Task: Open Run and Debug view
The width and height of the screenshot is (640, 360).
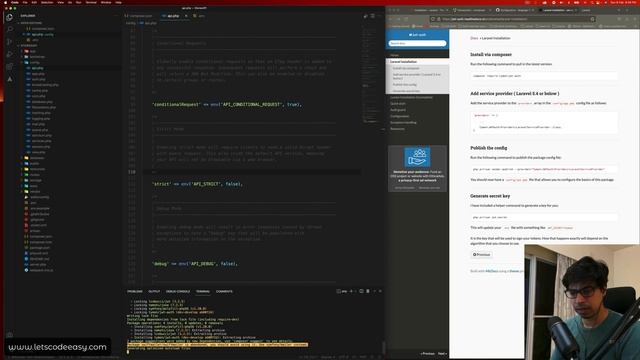Action: click(9, 54)
